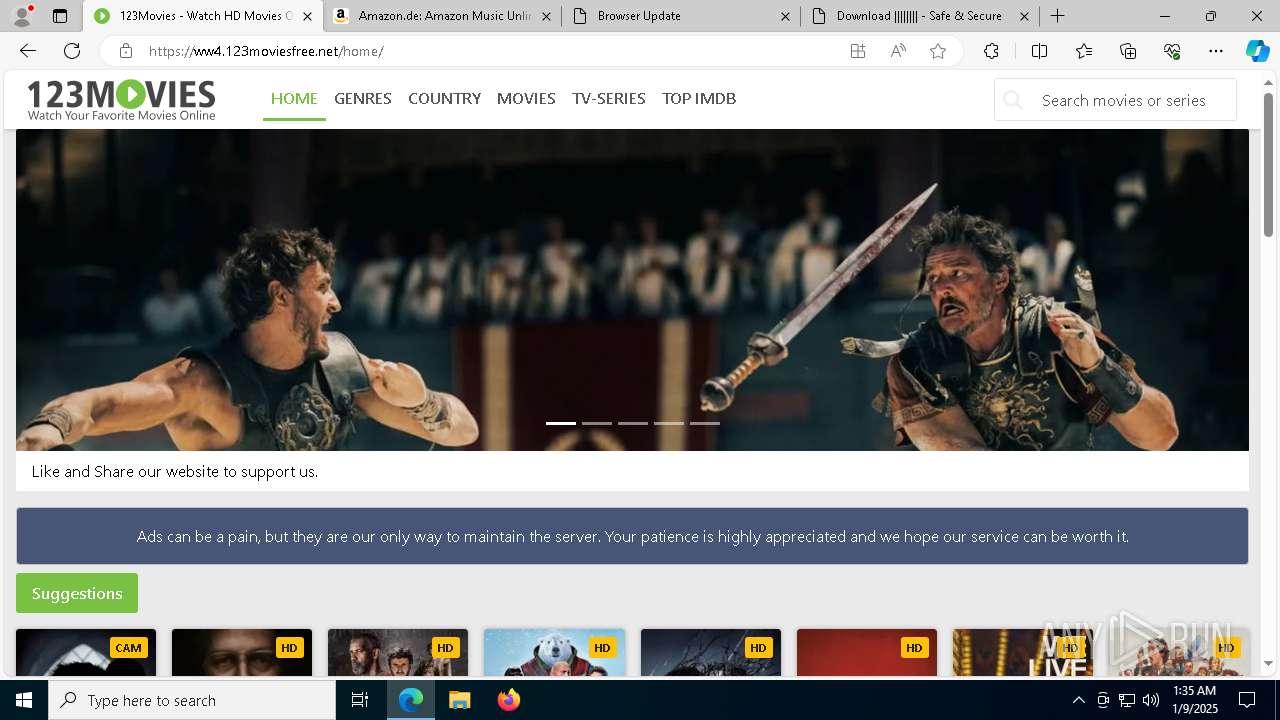Go to MOVIES section

[x=526, y=98]
